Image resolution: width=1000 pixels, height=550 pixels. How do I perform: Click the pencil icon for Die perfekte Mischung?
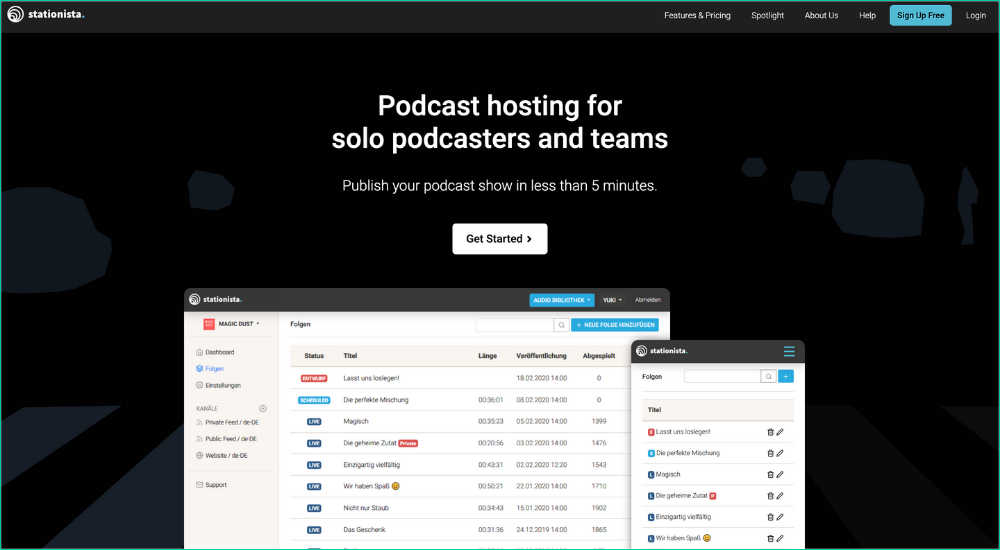(x=780, y=453)
